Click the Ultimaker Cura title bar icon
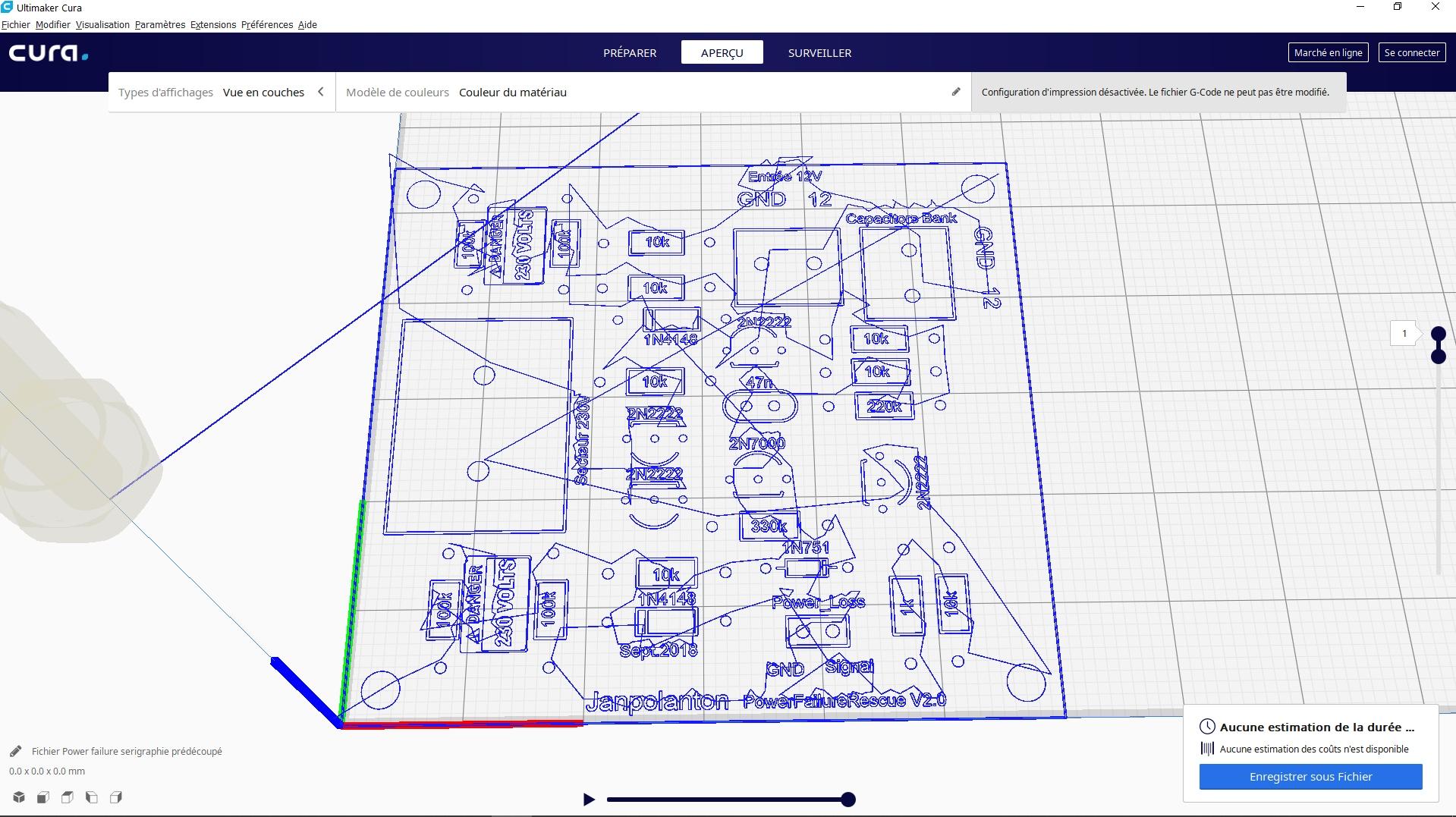Image resolution: width=1456 pixels, height=817 pixels. tap(7, 8)
